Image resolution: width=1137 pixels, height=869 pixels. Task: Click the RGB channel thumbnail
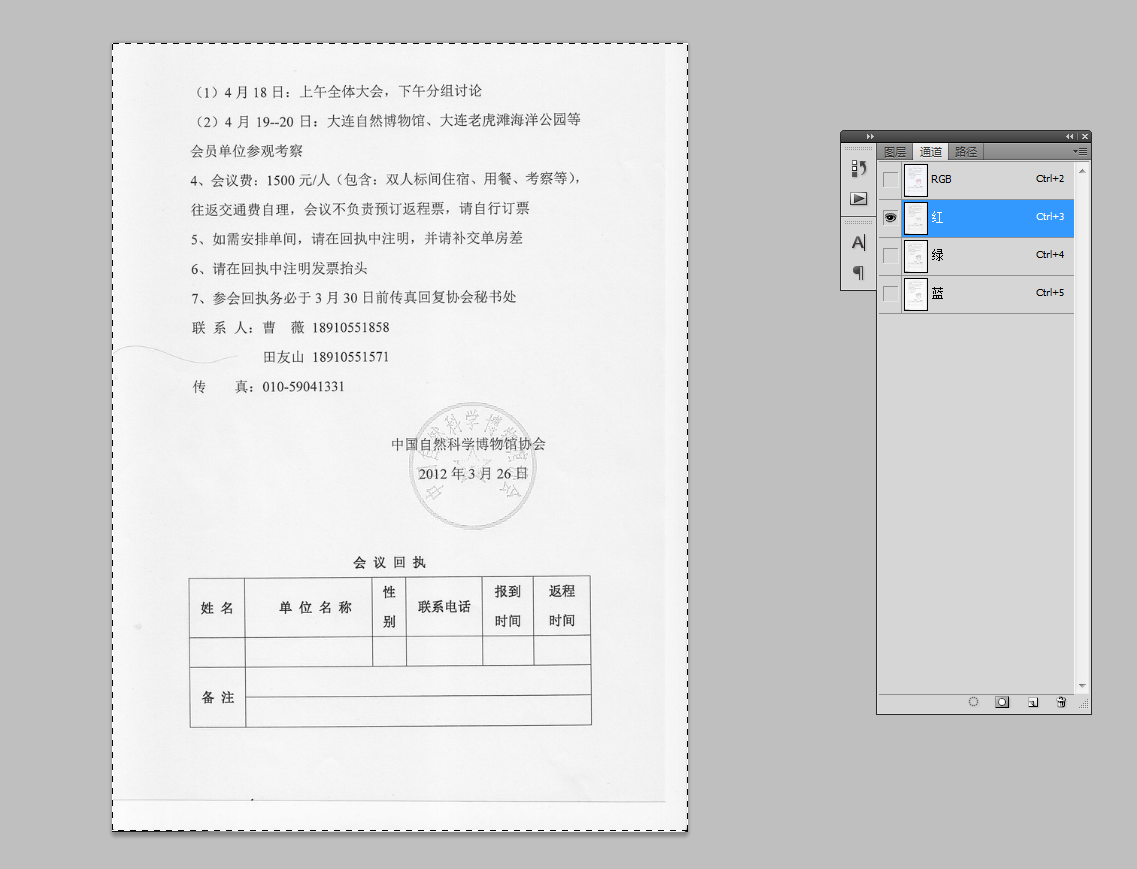coord(916,179)
